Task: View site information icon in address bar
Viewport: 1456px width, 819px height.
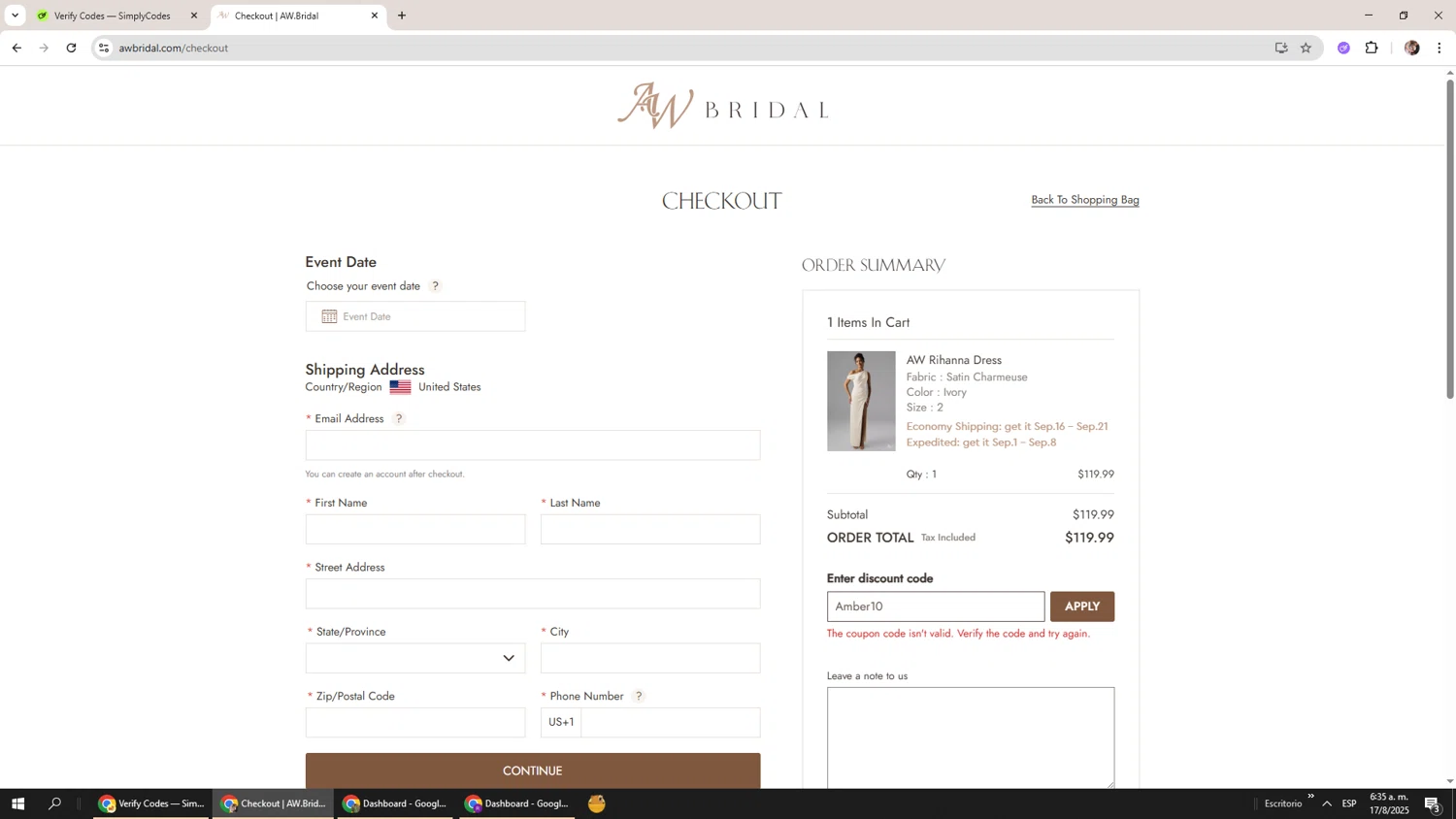Action: click(x=104, y=48)
